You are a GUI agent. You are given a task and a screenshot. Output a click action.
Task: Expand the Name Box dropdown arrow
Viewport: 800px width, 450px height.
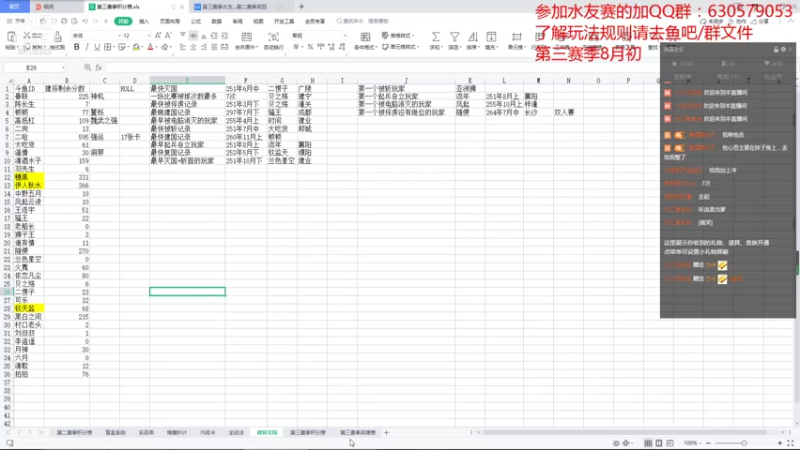tap(63, 67)
